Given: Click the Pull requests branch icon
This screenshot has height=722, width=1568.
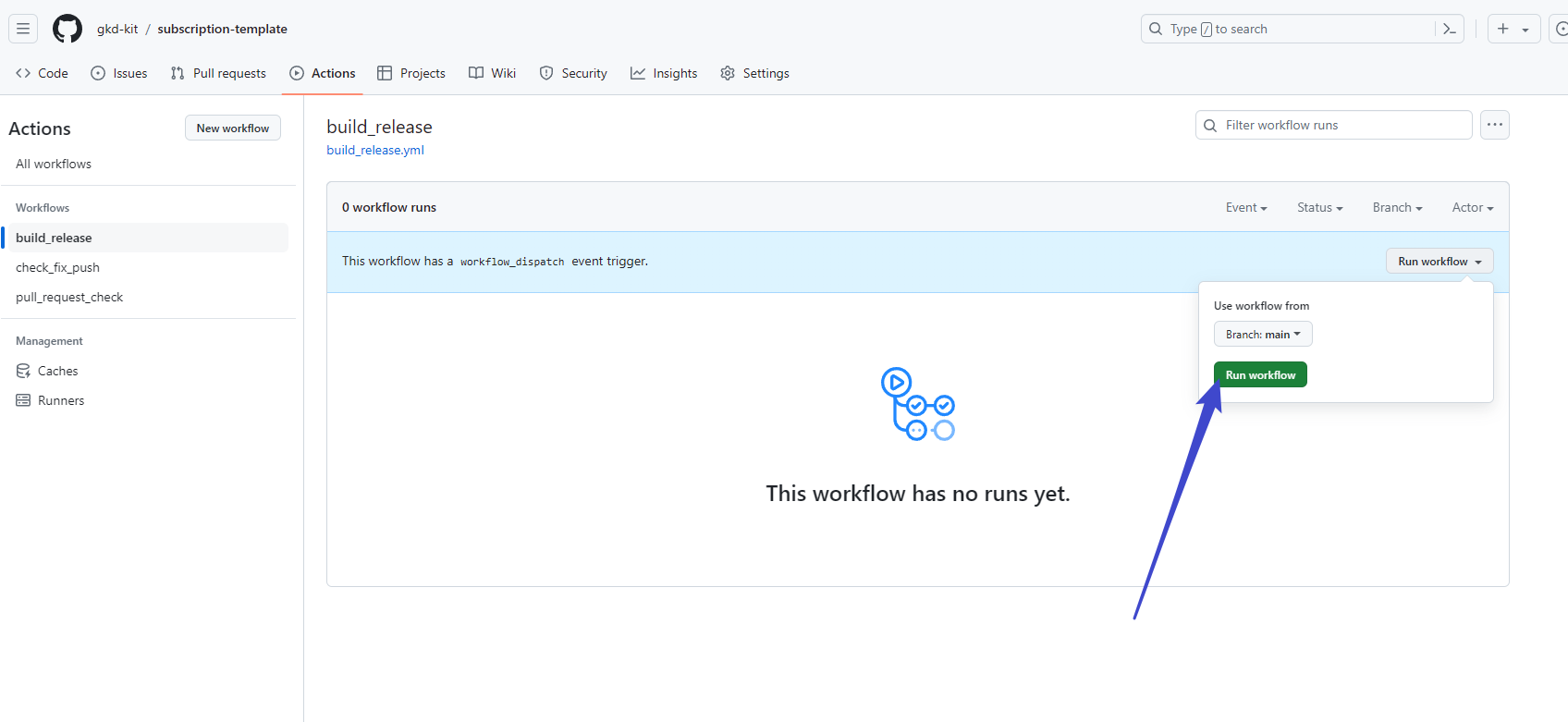Looking at the screenshot, I should [178, 73].
